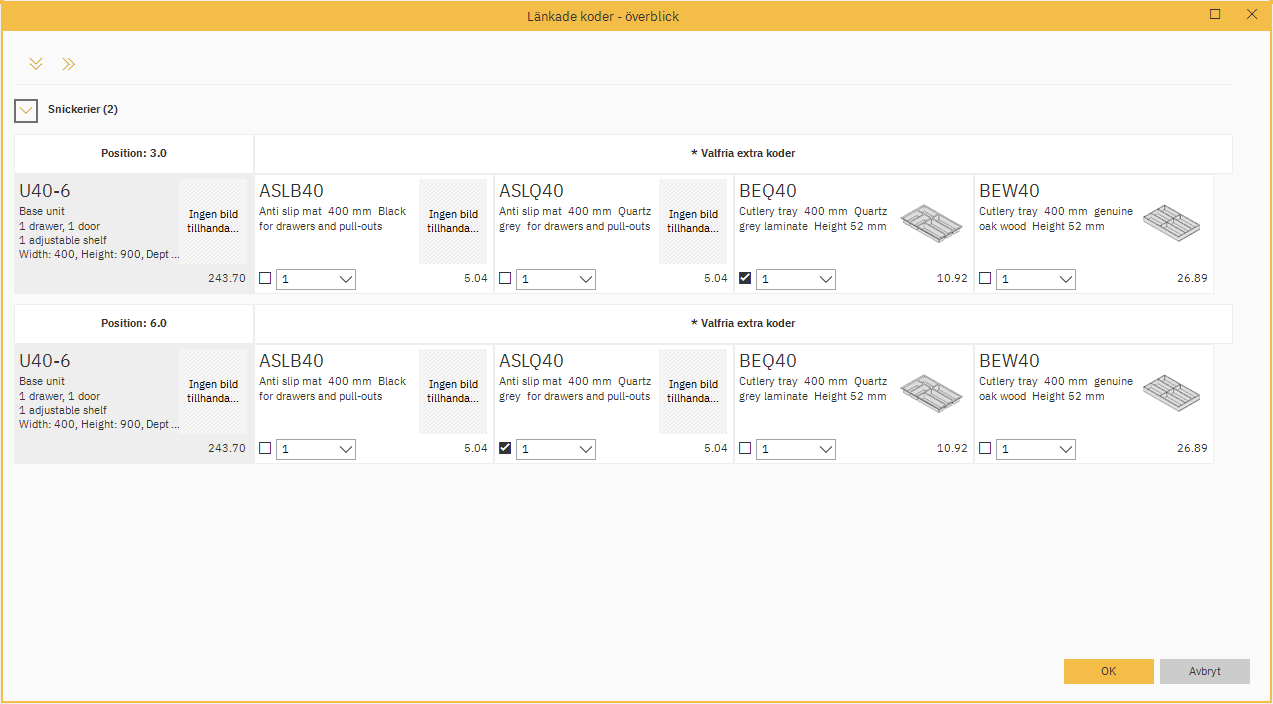
Task: Open BEQ40 quantity dropdown in Position 6.0
Action: click(x=796, y=450)
